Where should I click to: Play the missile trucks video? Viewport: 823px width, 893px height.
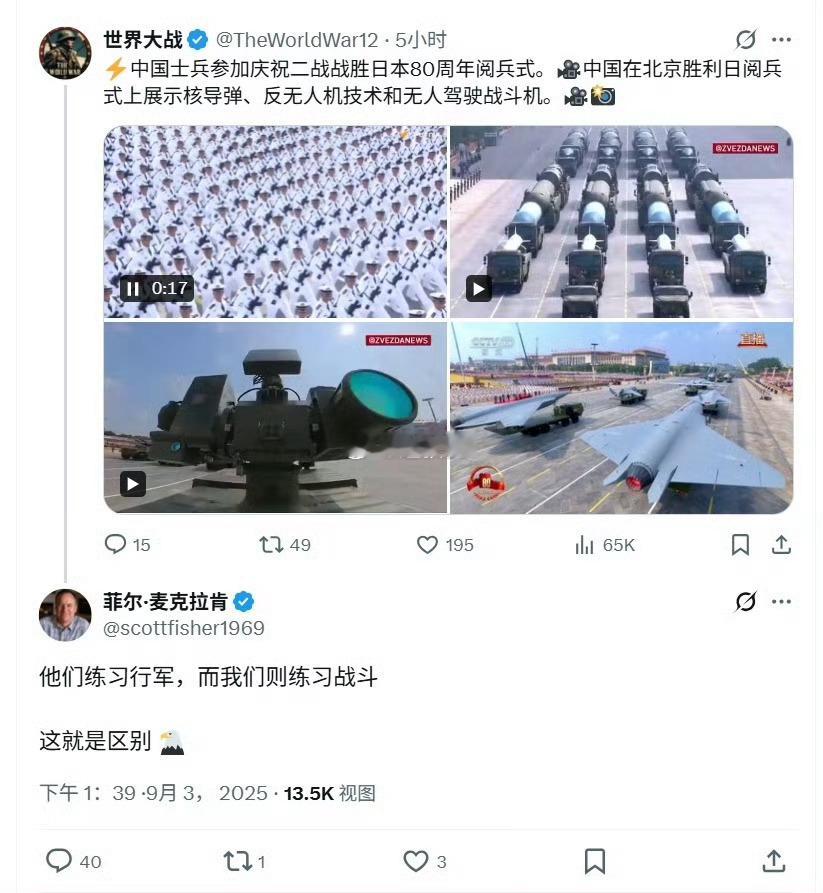tap(479, 289)
